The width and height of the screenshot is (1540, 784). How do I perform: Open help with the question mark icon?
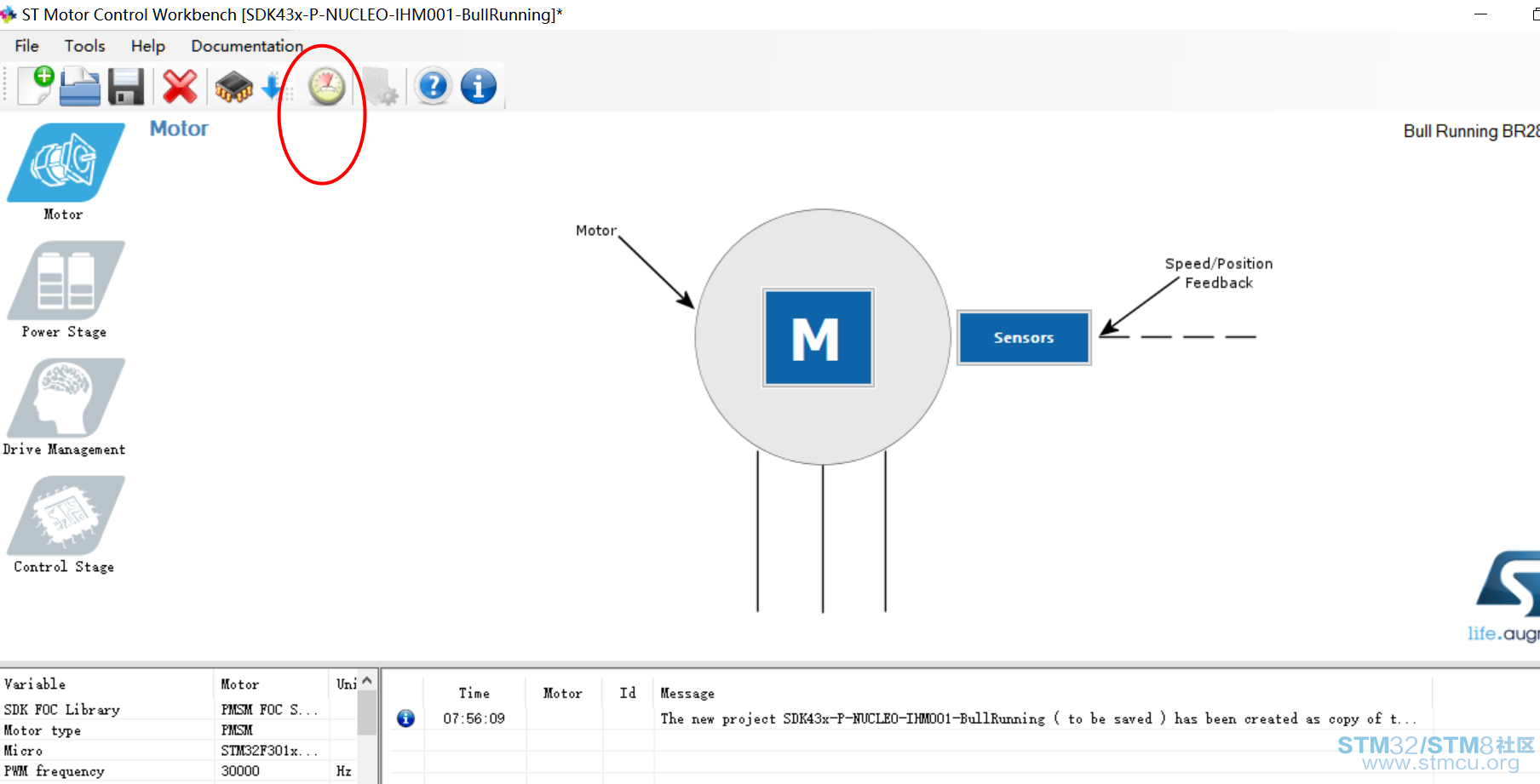(434, 86)
